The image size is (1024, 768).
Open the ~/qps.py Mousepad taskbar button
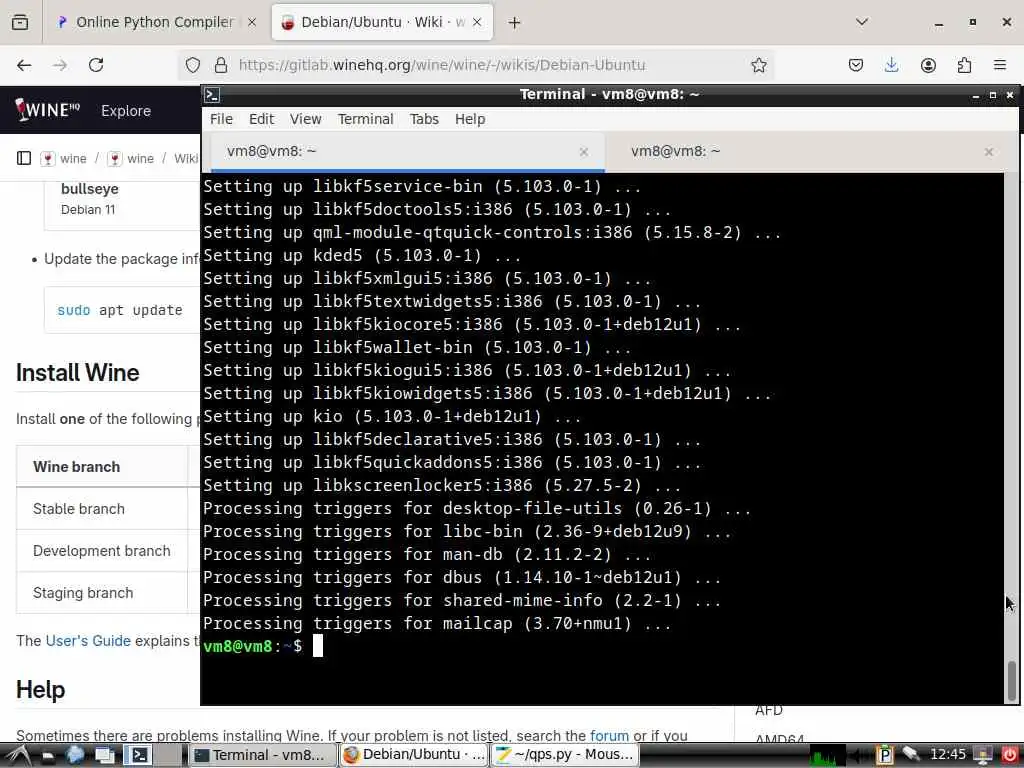point(565,755)
